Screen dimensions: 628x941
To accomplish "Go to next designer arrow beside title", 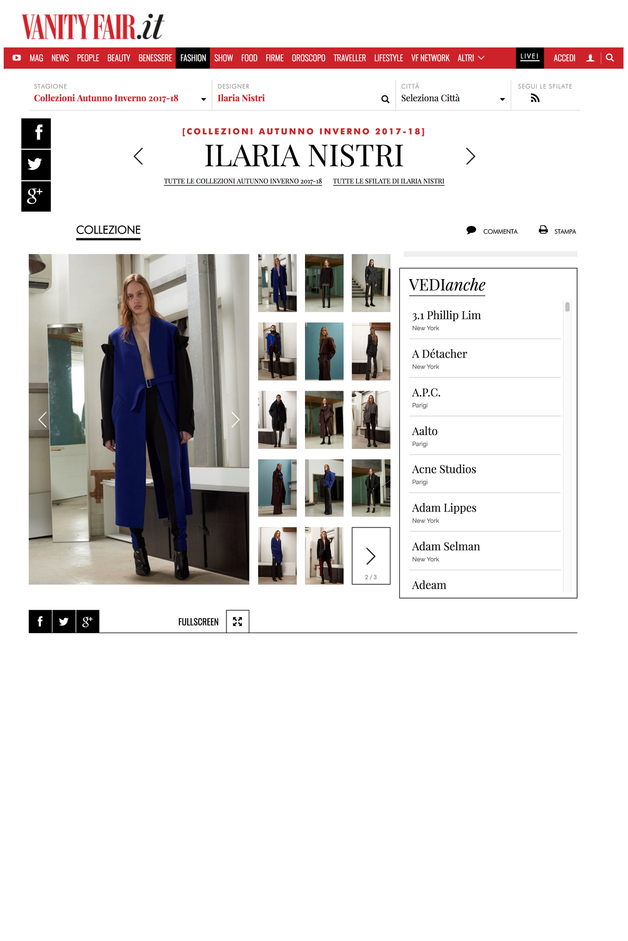I will click(x=470, y=157).
